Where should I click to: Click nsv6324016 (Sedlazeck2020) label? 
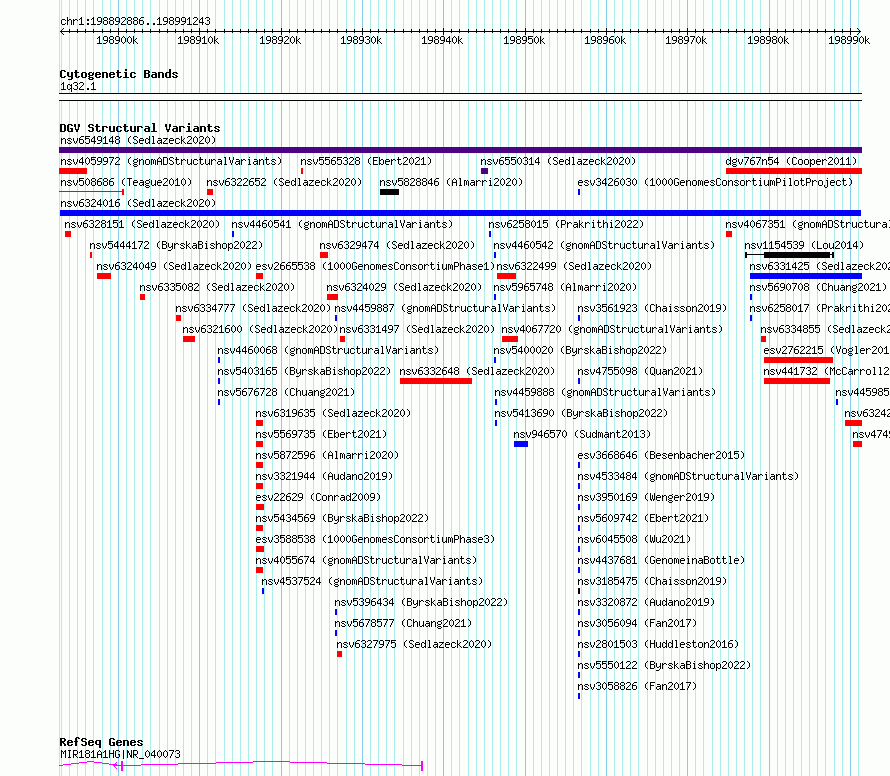tap(138, 203)
